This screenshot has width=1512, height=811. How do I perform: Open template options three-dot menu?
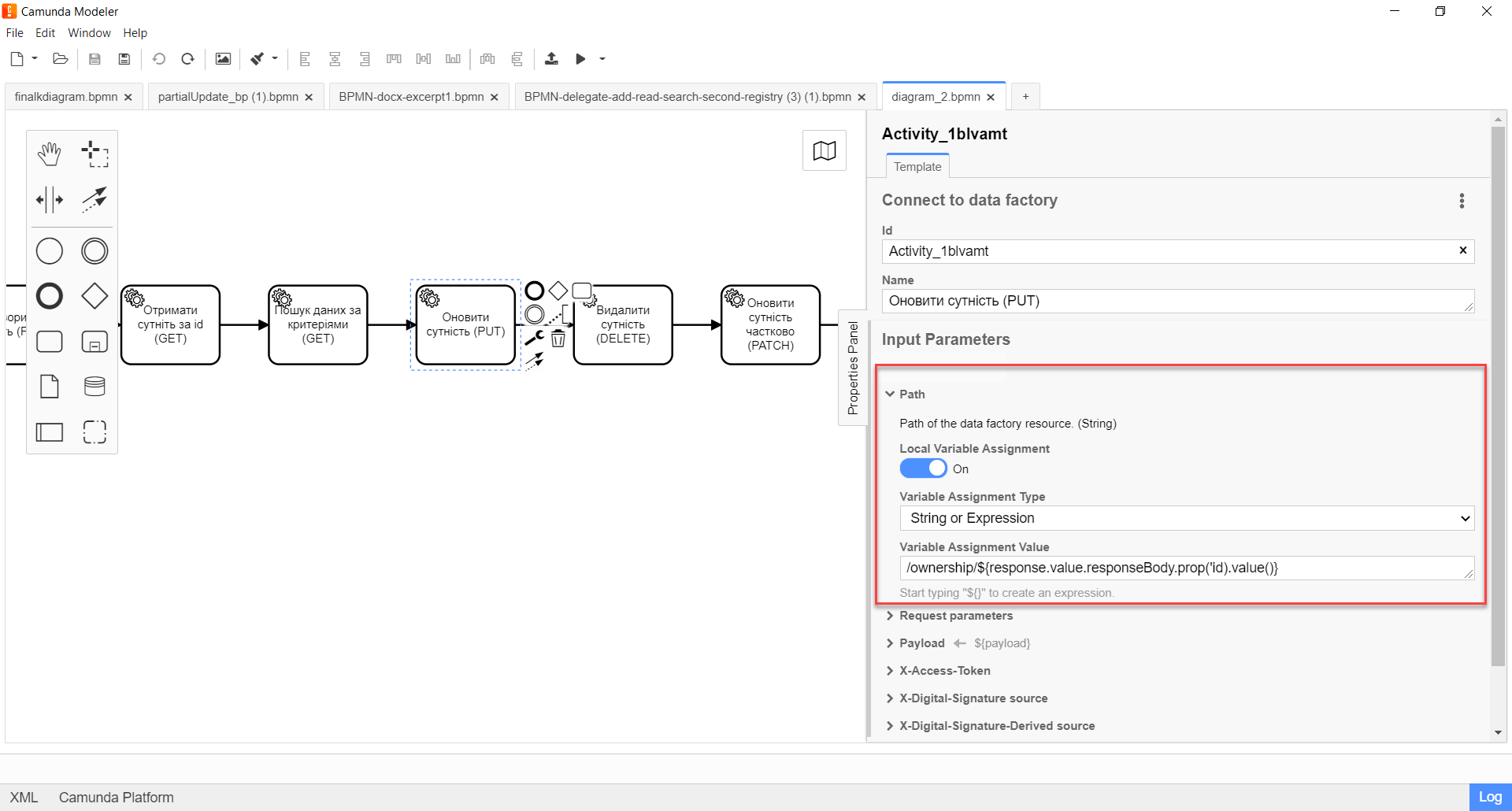1462,201
